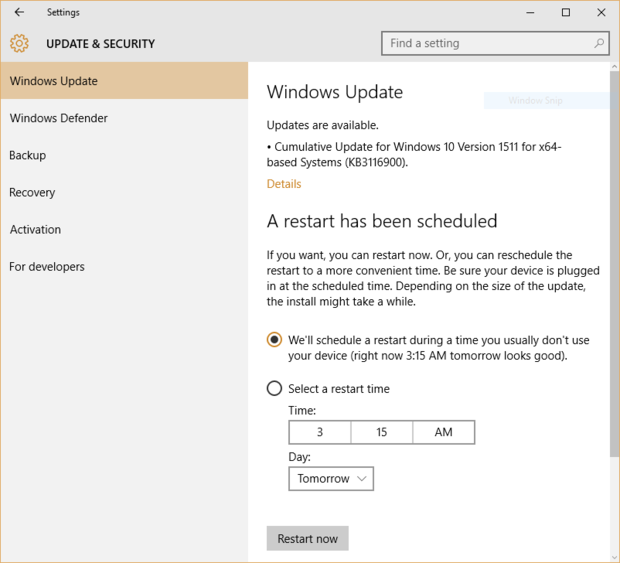Expand the Day dropdown showing Tomorrow
The height and width of the screenshot is (563, 620).
click(331, 479)
